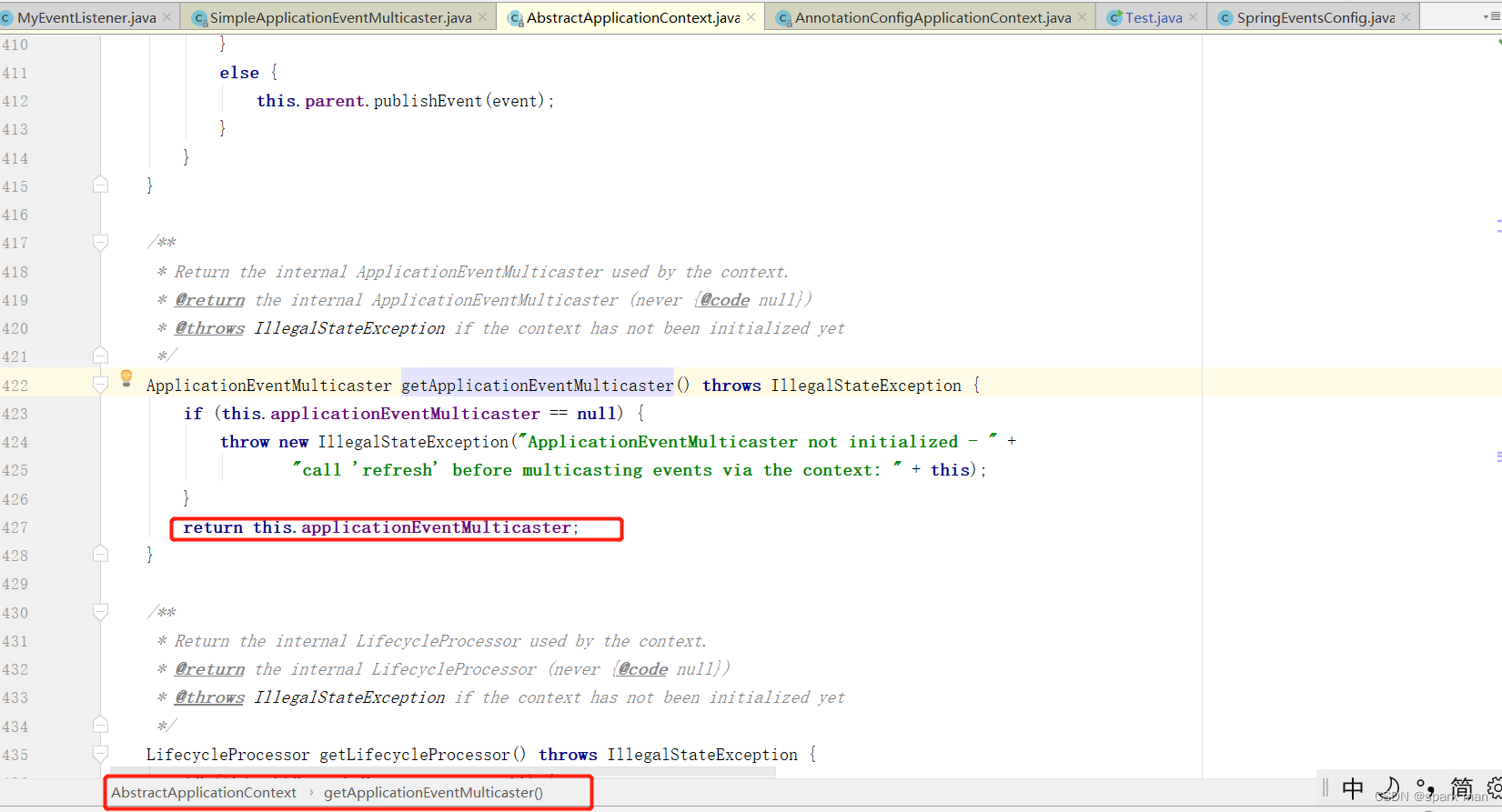Viewport: 1502px width, 812px height.
Task: Collapse getLifecycleProcessor method at line 435
Action: pyautogui.click(x=100, y=754)
